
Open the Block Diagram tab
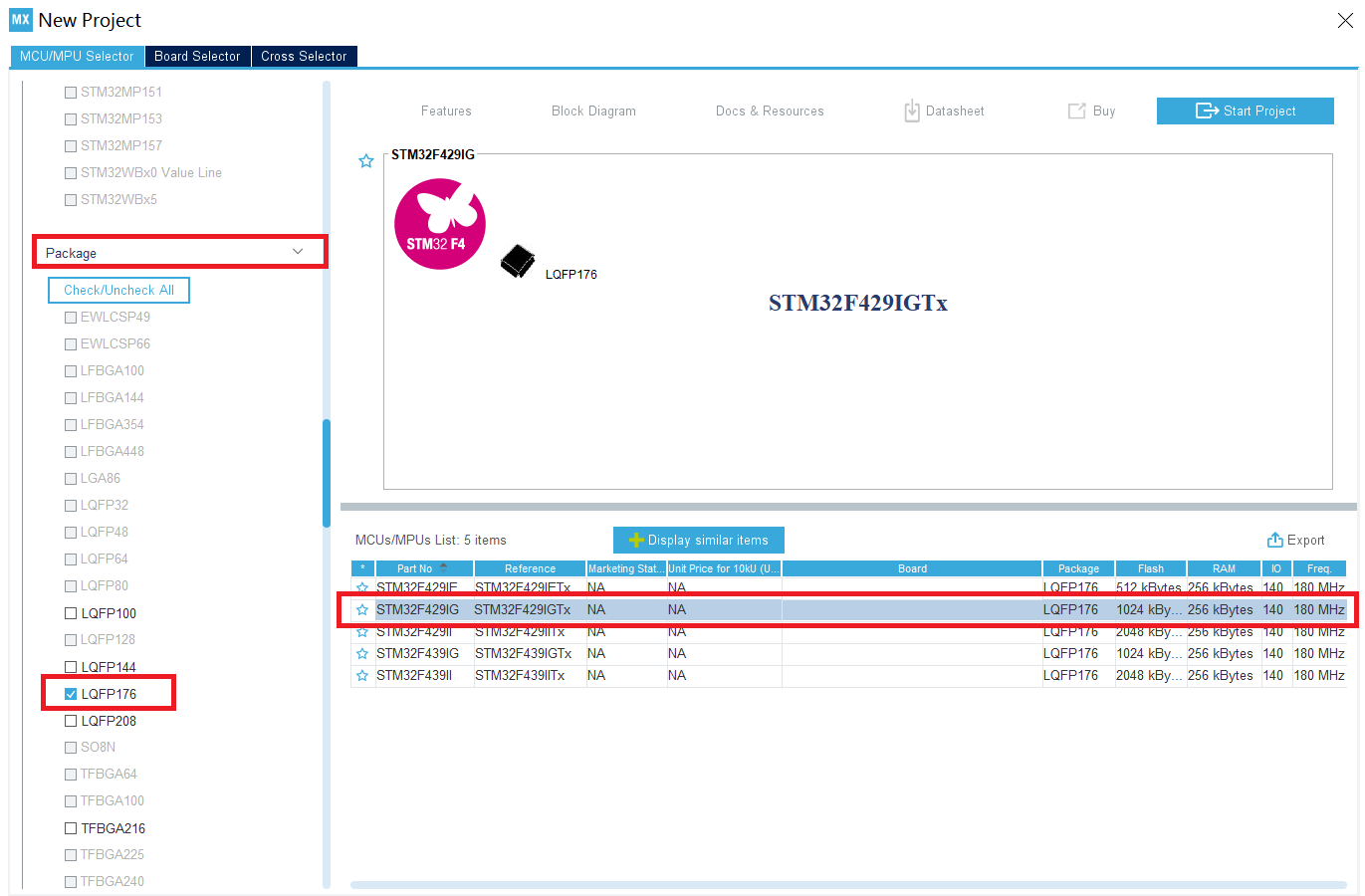point(593,112)
